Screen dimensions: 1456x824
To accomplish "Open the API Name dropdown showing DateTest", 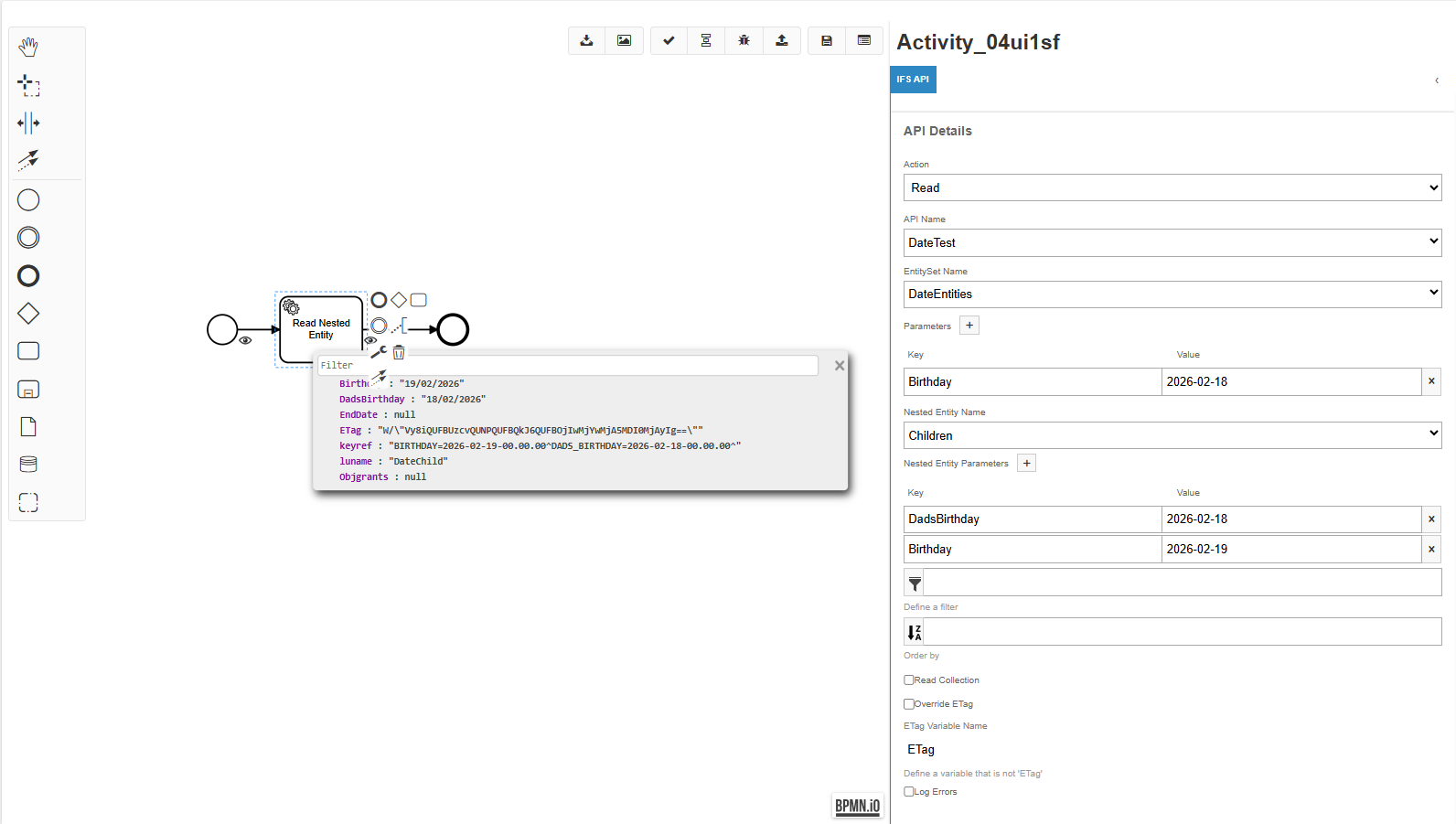I will [1172, 242].
